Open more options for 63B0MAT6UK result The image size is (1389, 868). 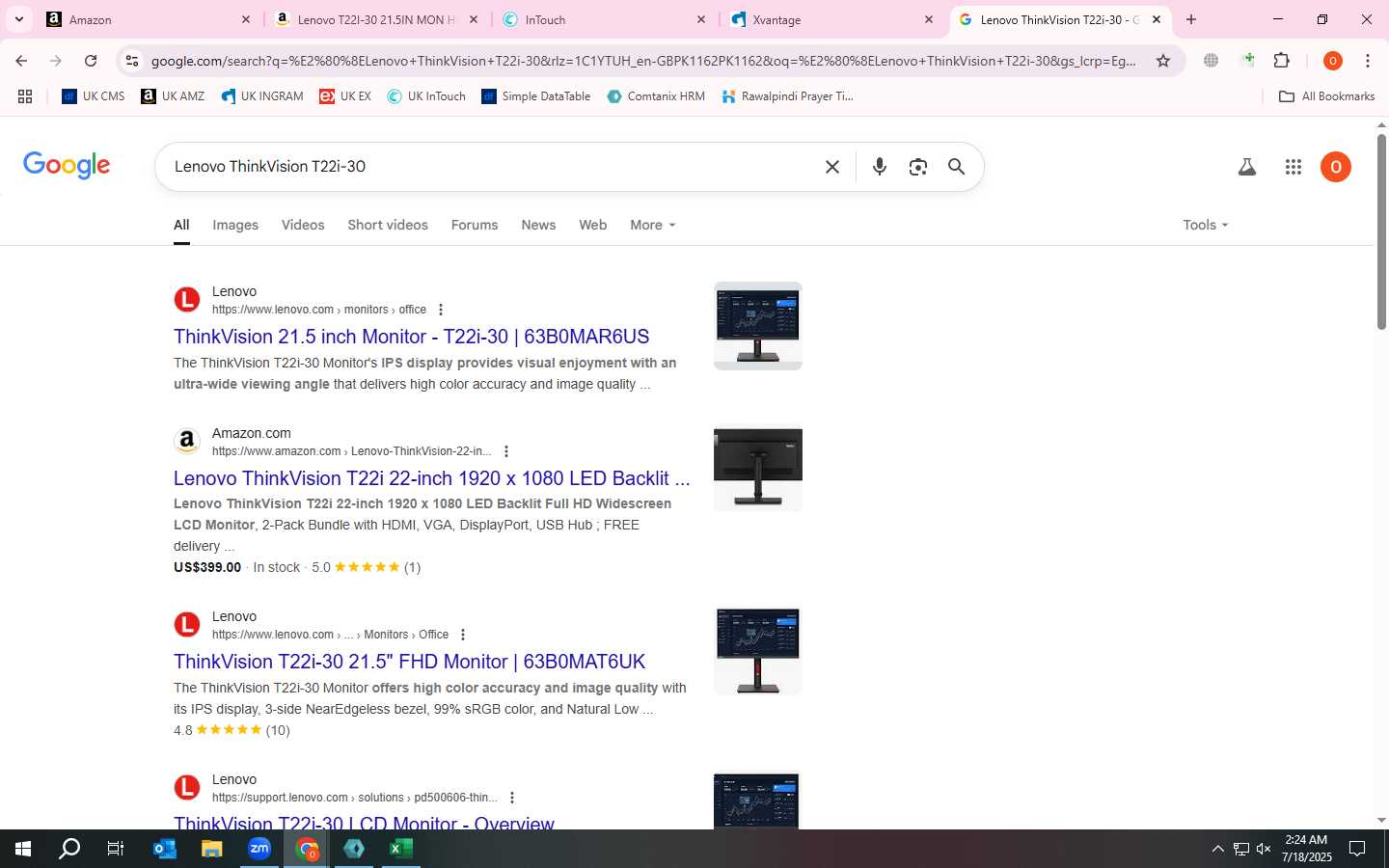tap(463, 635)
